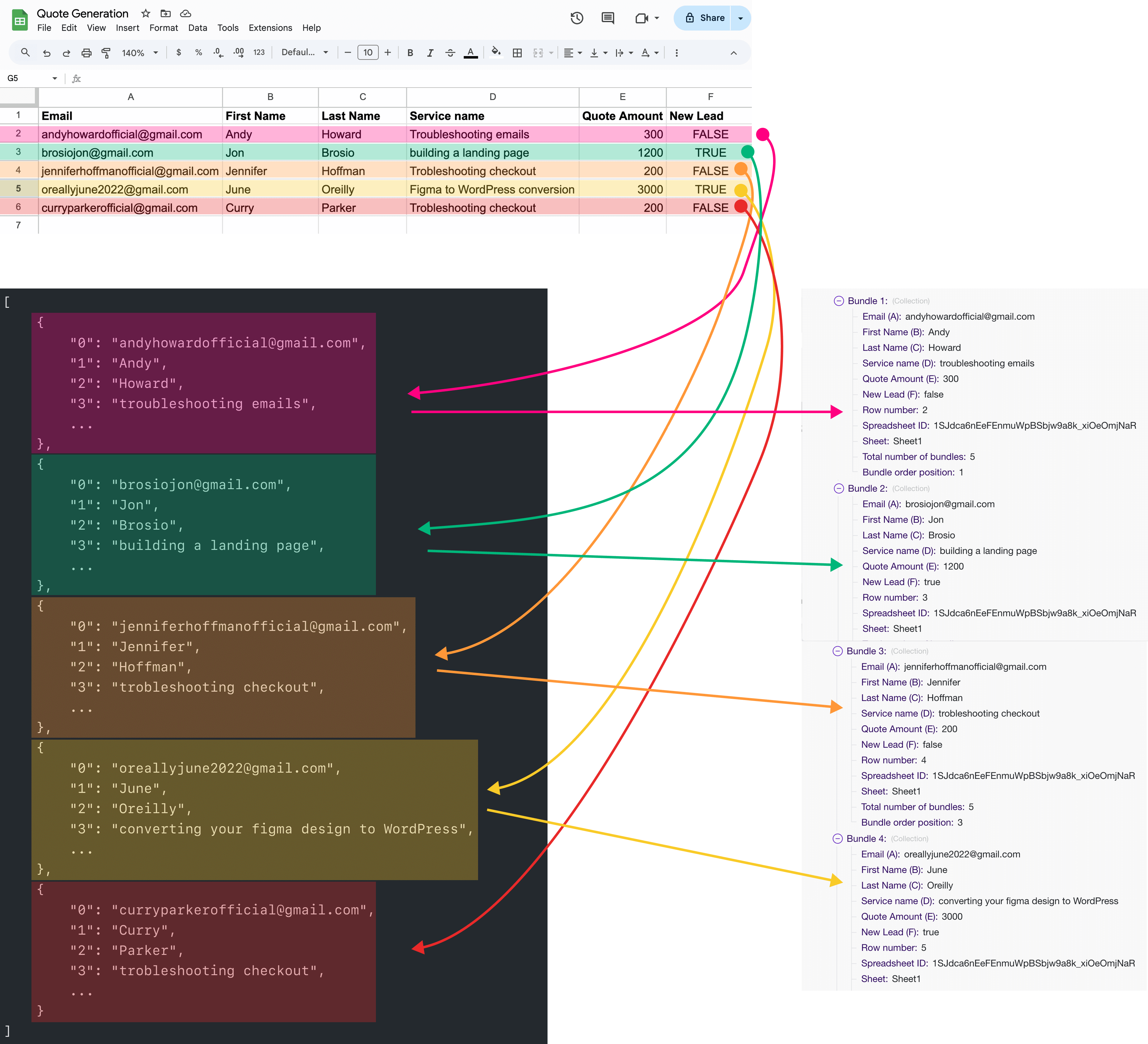The width and height of the screenshot is (1148, 1044).
Task: Open the default font dropdown
Action: coord(305,52)
